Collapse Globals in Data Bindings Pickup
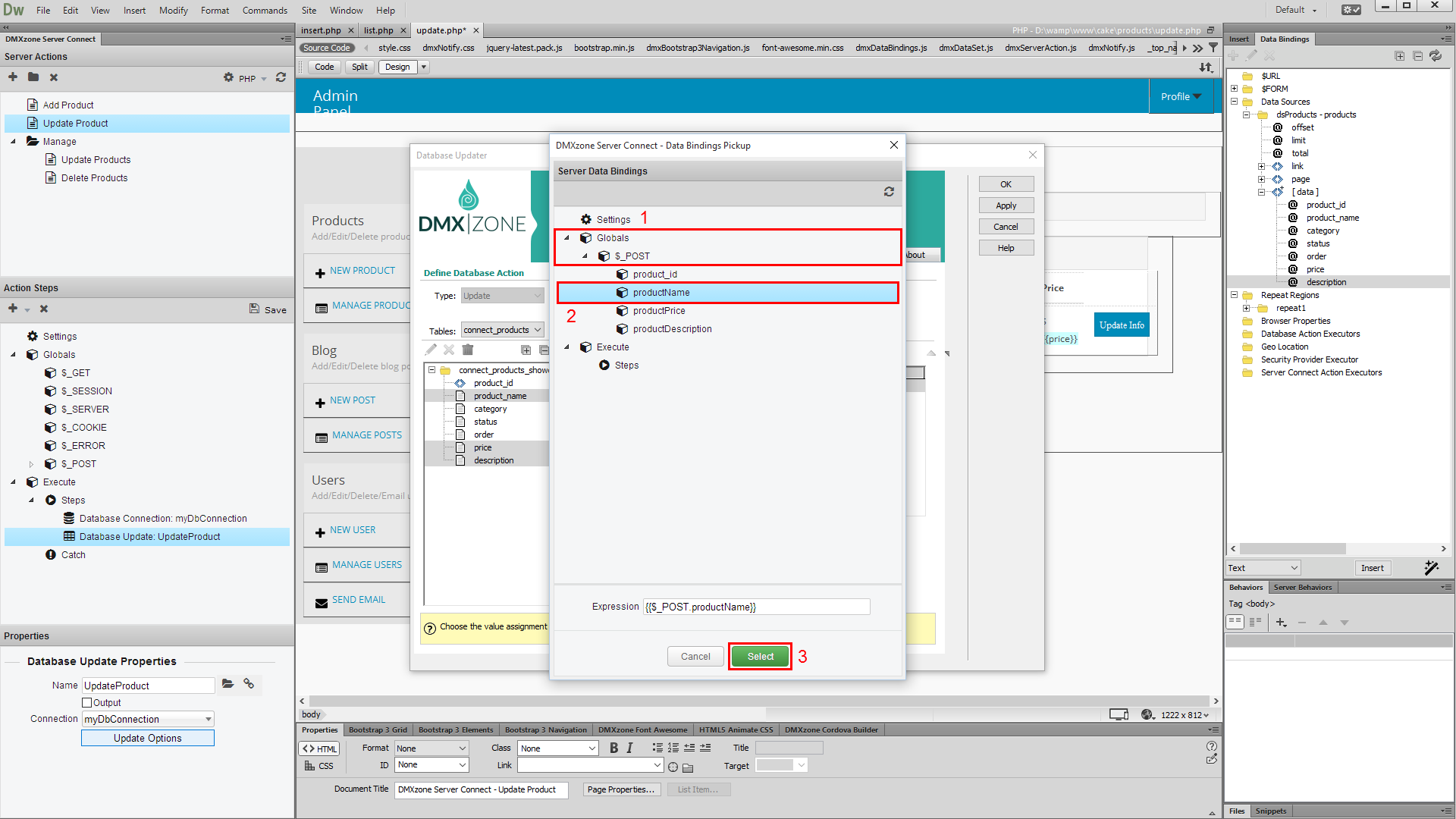This screenshot has height=819, width=1456. click(x=566, y=238)
